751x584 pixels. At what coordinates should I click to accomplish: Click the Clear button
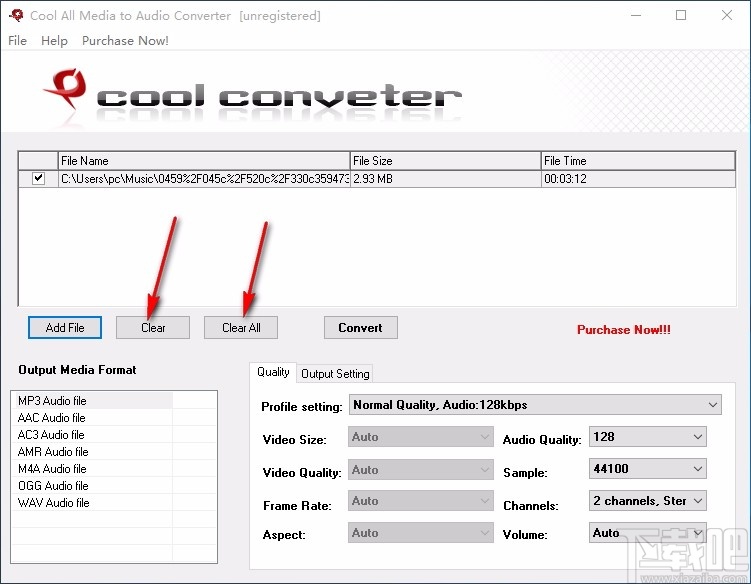point(153,328)
